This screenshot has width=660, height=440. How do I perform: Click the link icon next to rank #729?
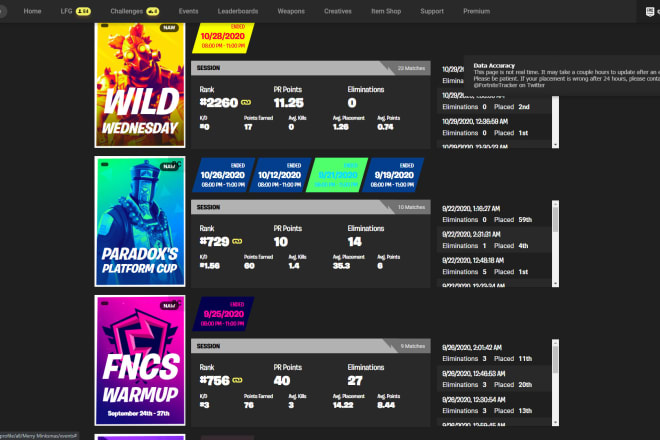[237, 241]
